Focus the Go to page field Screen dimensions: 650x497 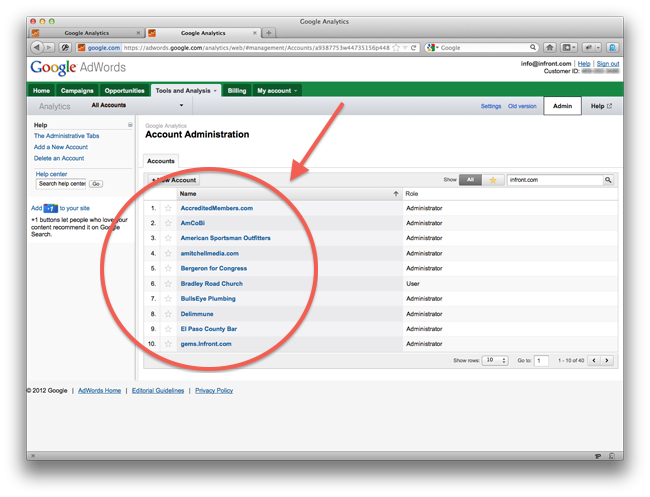[541, 360]
